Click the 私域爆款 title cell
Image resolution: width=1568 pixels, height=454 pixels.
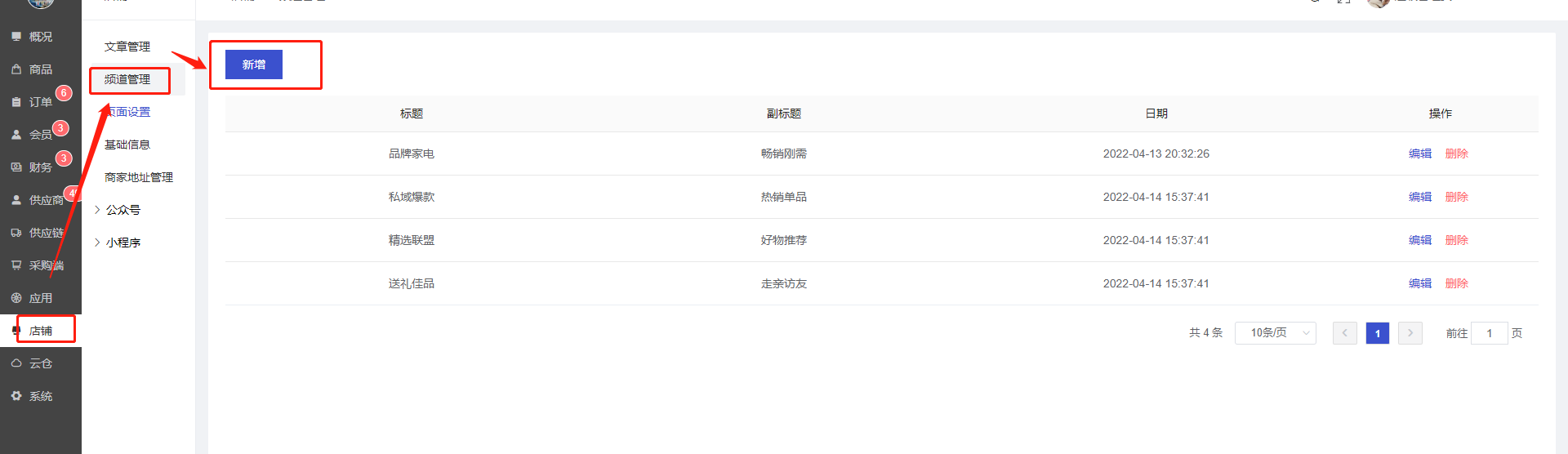[412, 197]
